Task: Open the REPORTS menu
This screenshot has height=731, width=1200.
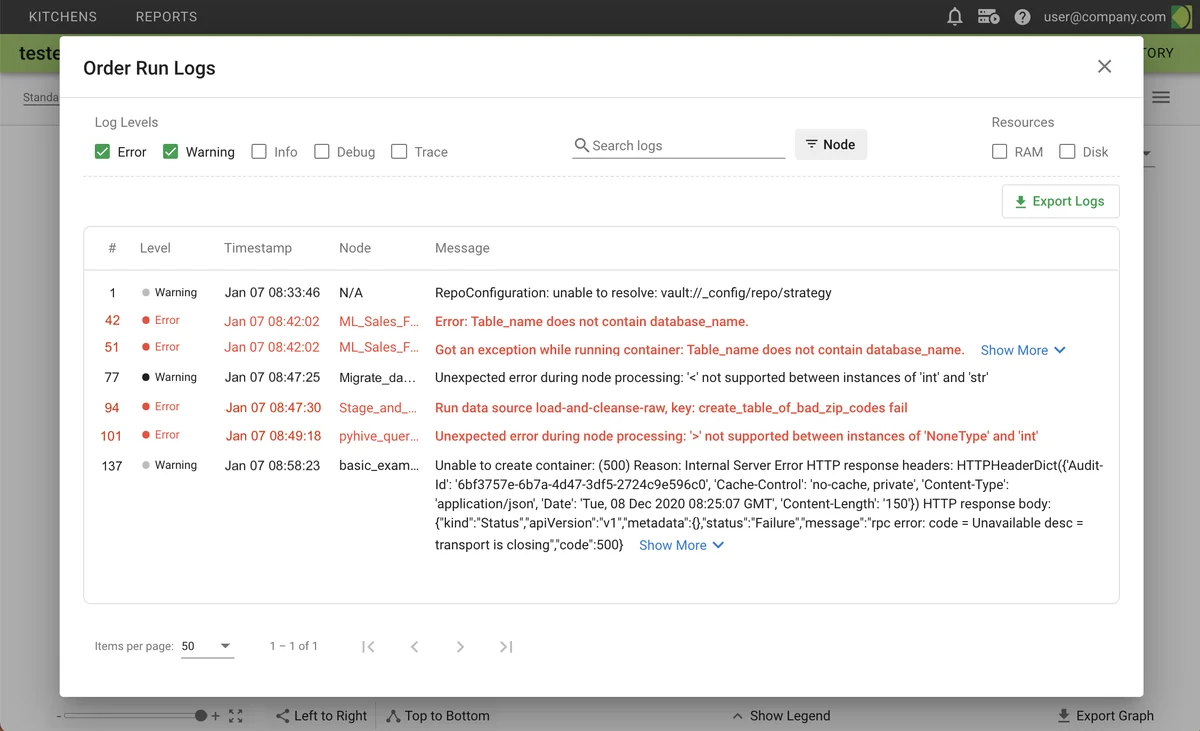Action: pos(166,17)
